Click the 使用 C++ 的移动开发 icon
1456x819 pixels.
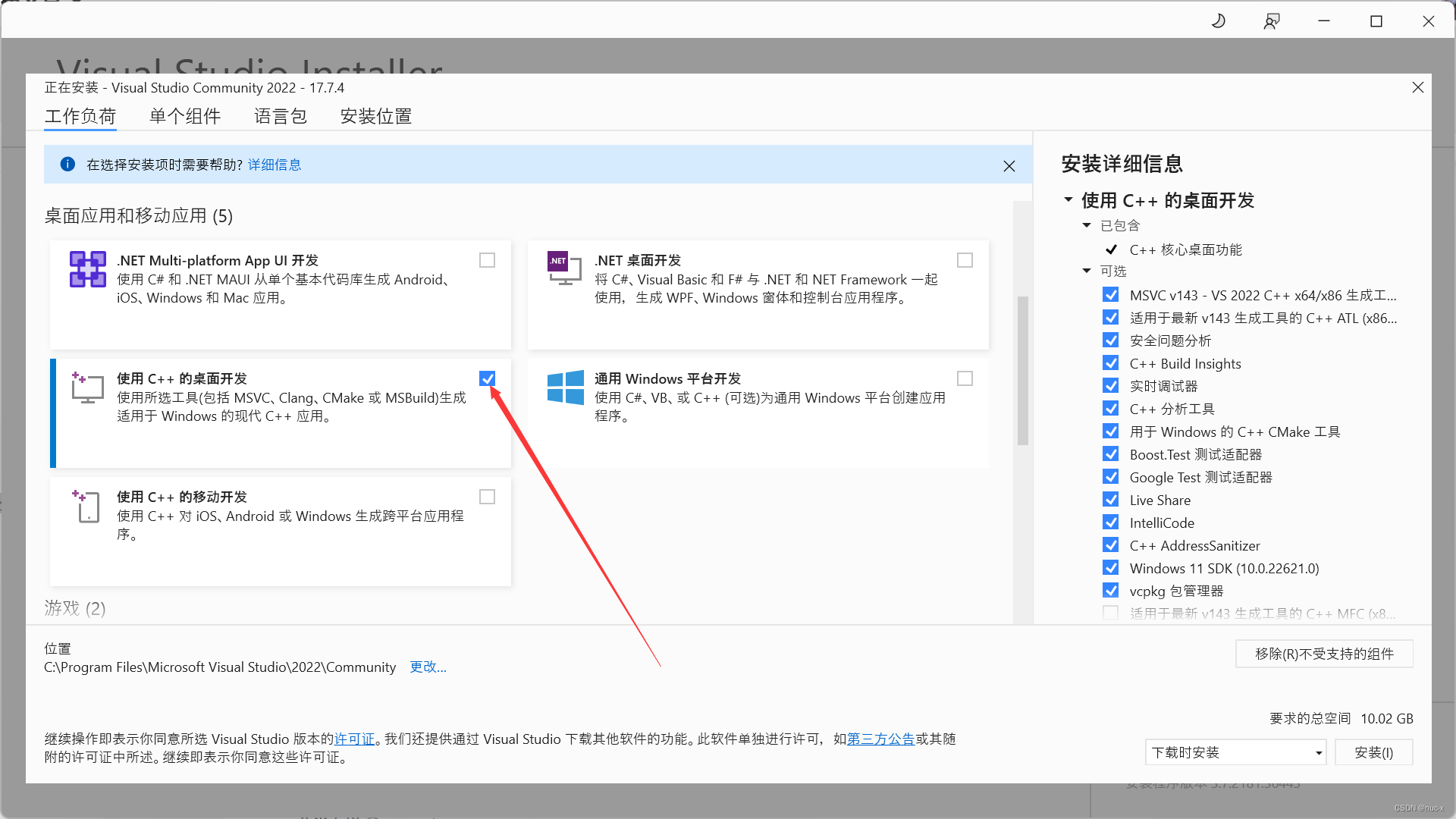click(86, 507)
